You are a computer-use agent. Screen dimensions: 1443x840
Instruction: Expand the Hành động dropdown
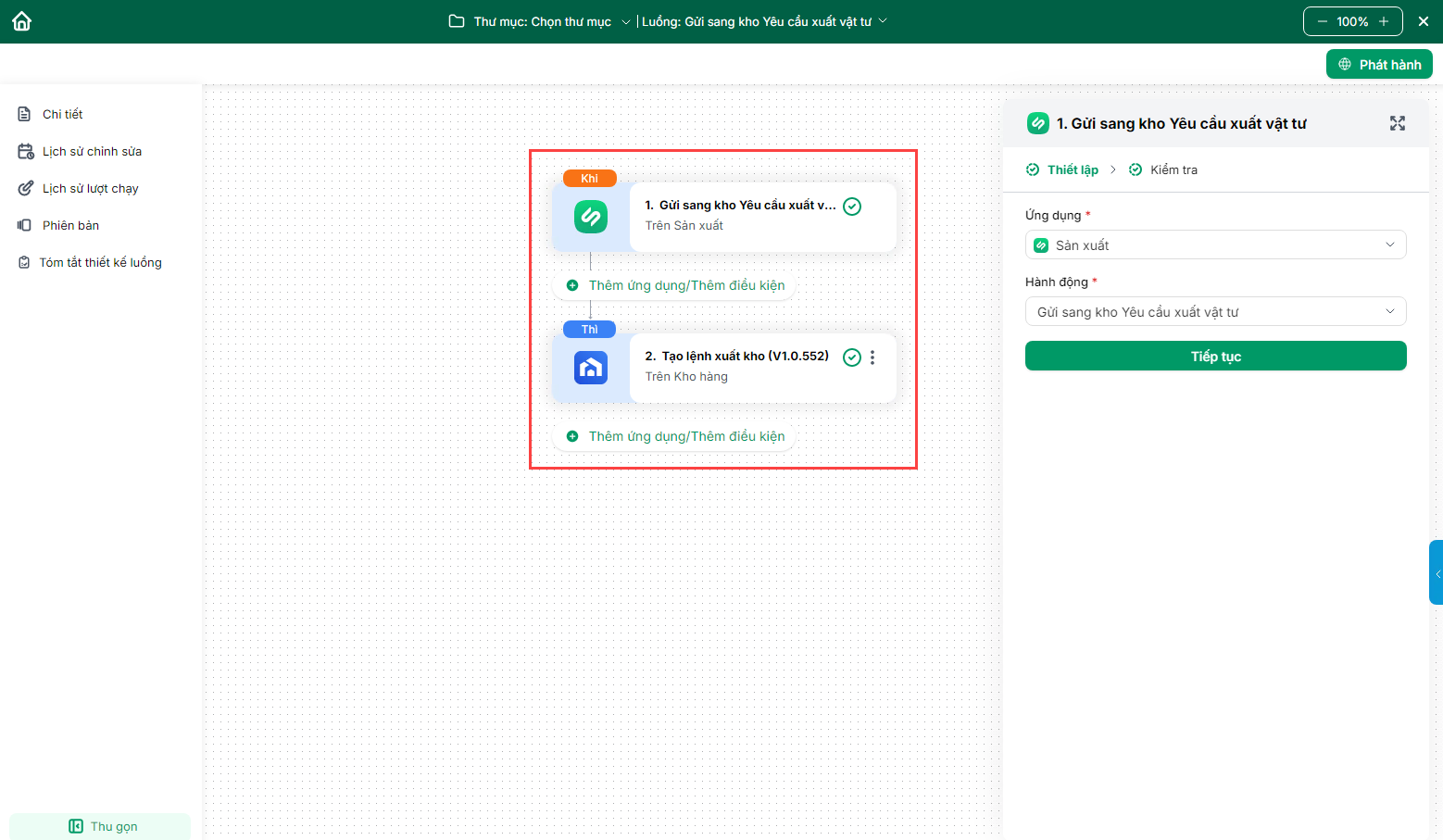coord(1215,311)
